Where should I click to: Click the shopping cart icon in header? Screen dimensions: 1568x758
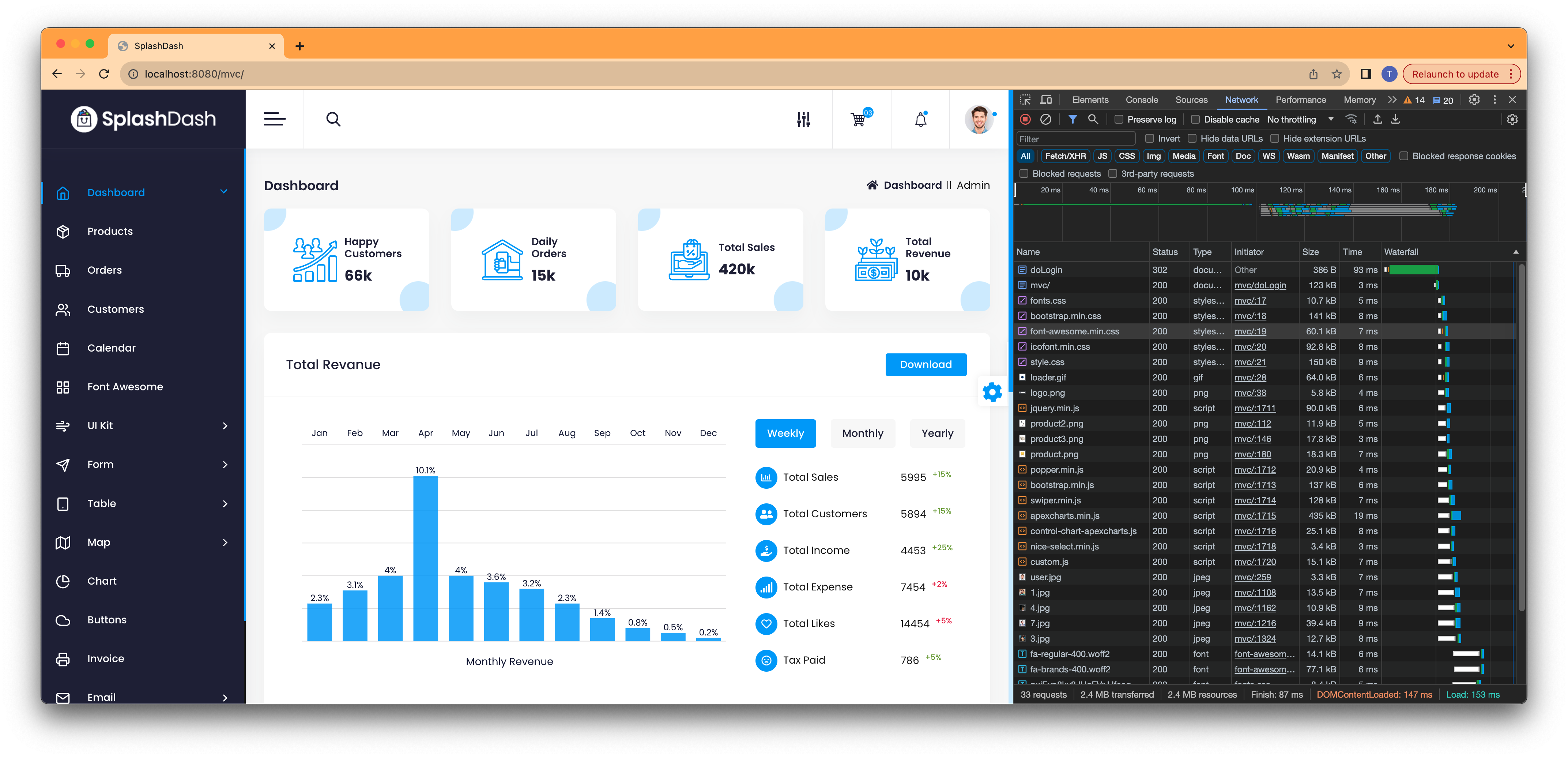pyautogui.click(x=859, y=119)
